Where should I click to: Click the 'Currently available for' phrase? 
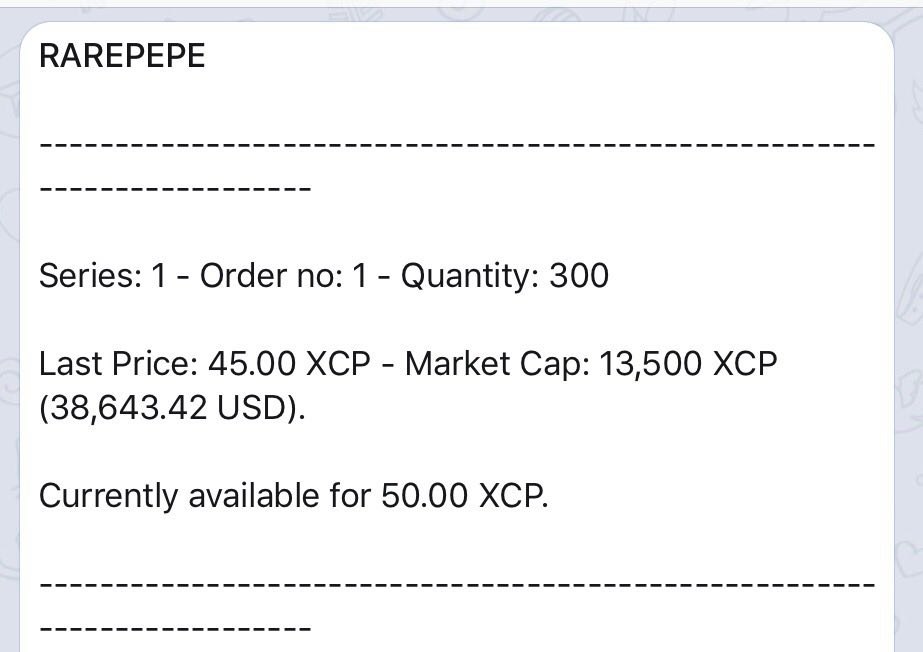point(205,495)
